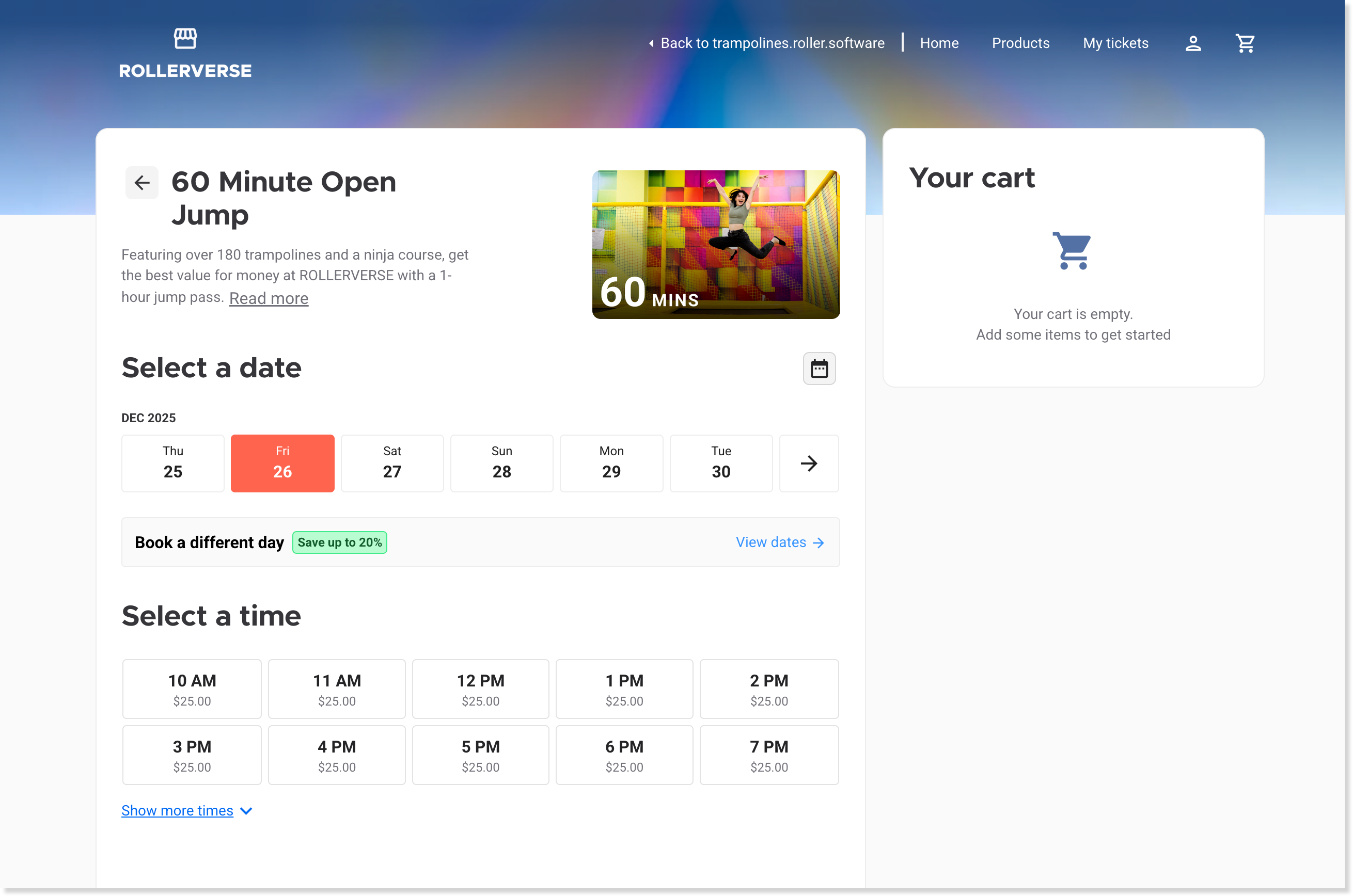Expand description with Read more
The height and width of the screenshot is (896, 1353).
pos(269,298)
